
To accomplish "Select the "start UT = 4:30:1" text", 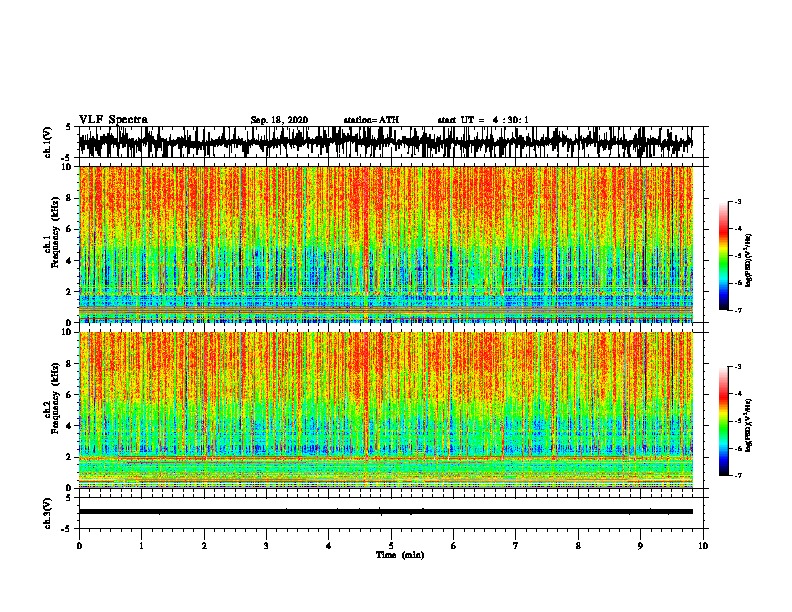I will 483,120.
